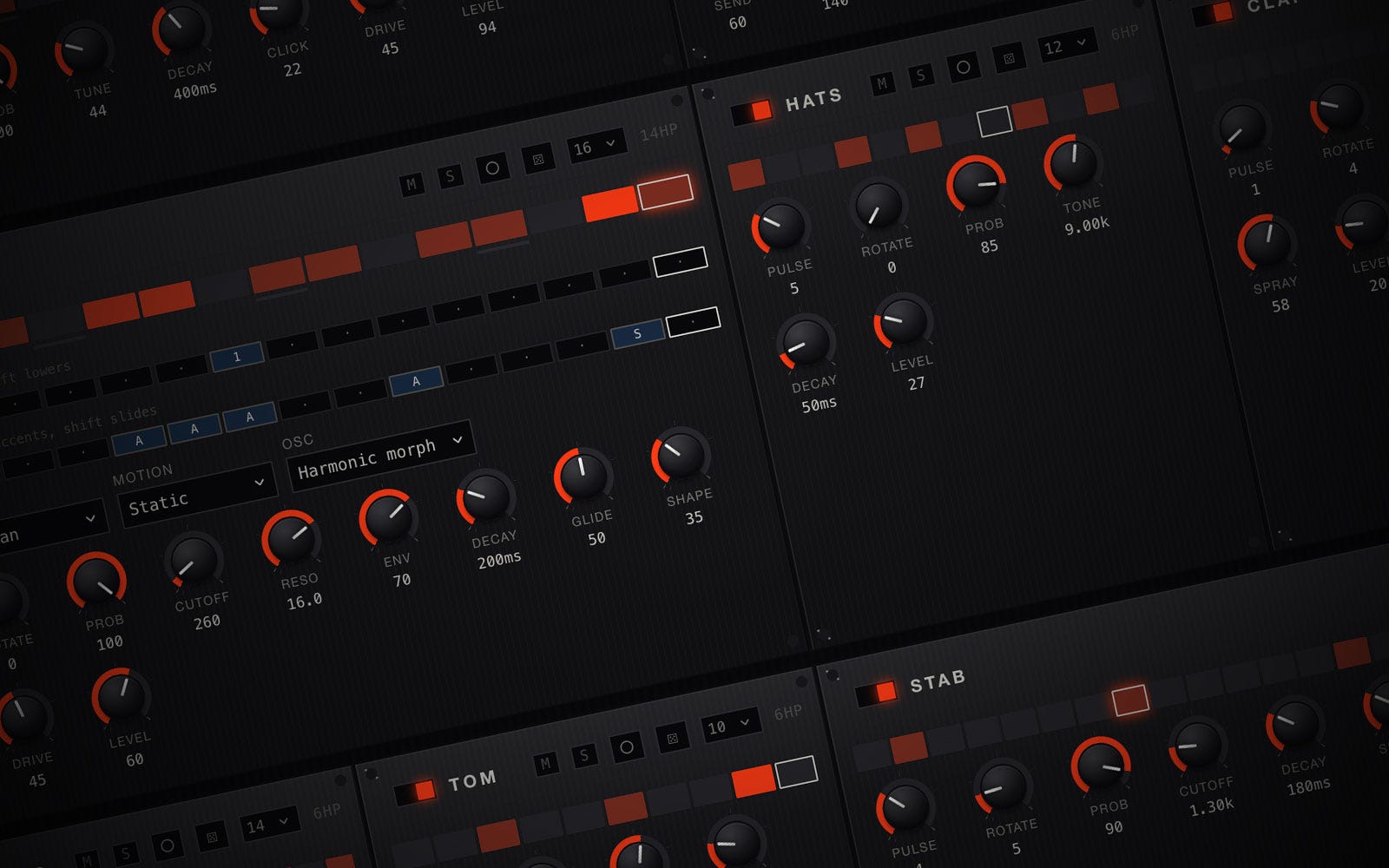Randomize the TOM module with its dice icon
The image size is (1389, 868).
(x=672, y=738)
